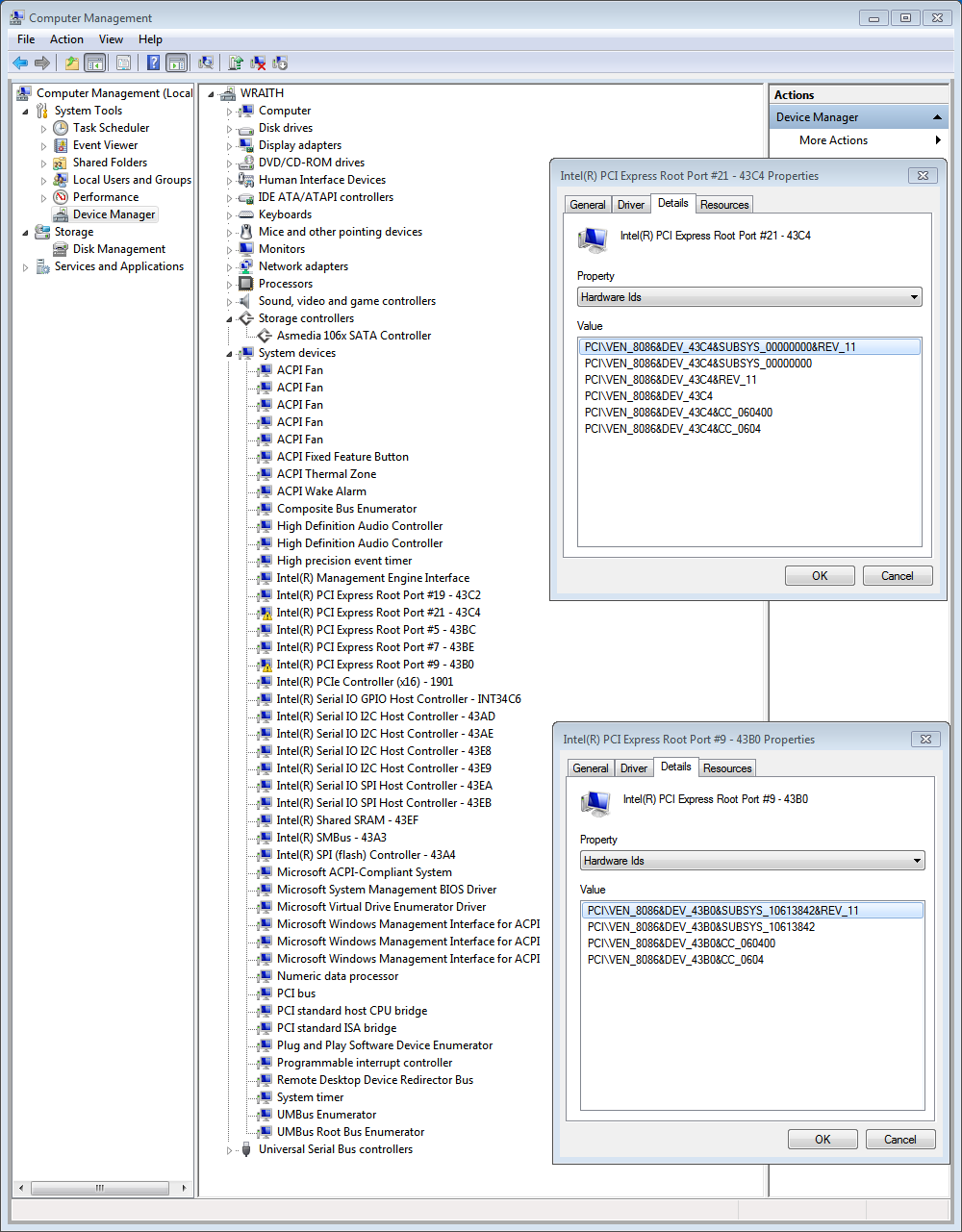Image resolution: width=962 pixels, height=1232 pixels.
Task: Click Uninstall device icon with red X
Action: tap(258, 63)
